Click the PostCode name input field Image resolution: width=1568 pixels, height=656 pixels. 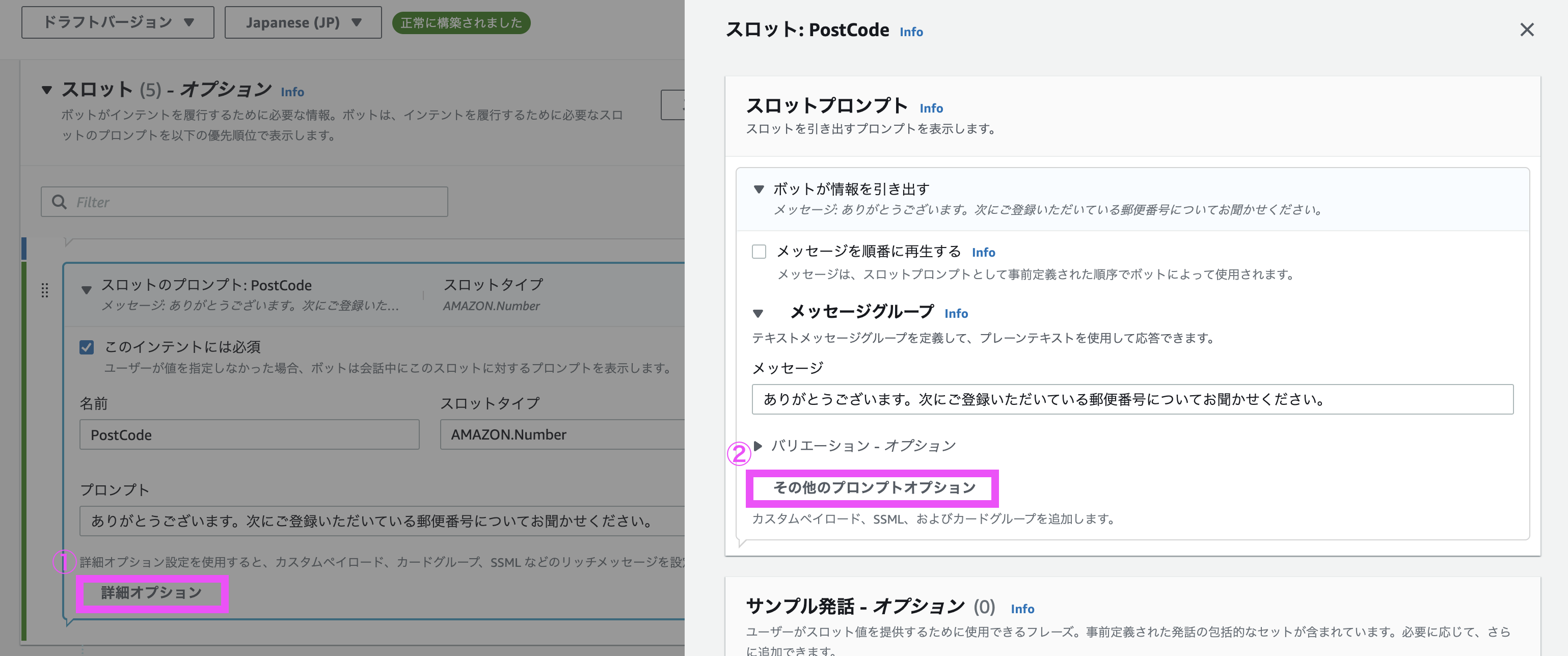pos(249,434)
